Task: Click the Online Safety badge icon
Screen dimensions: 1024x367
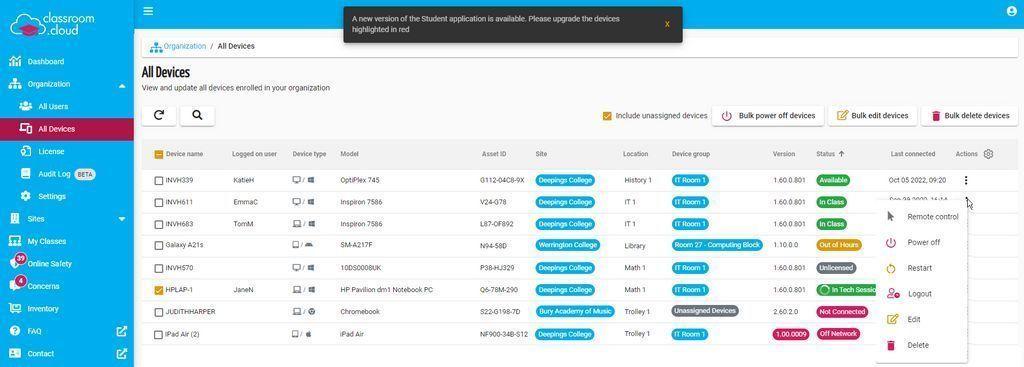Action: (x=16, y=263)
